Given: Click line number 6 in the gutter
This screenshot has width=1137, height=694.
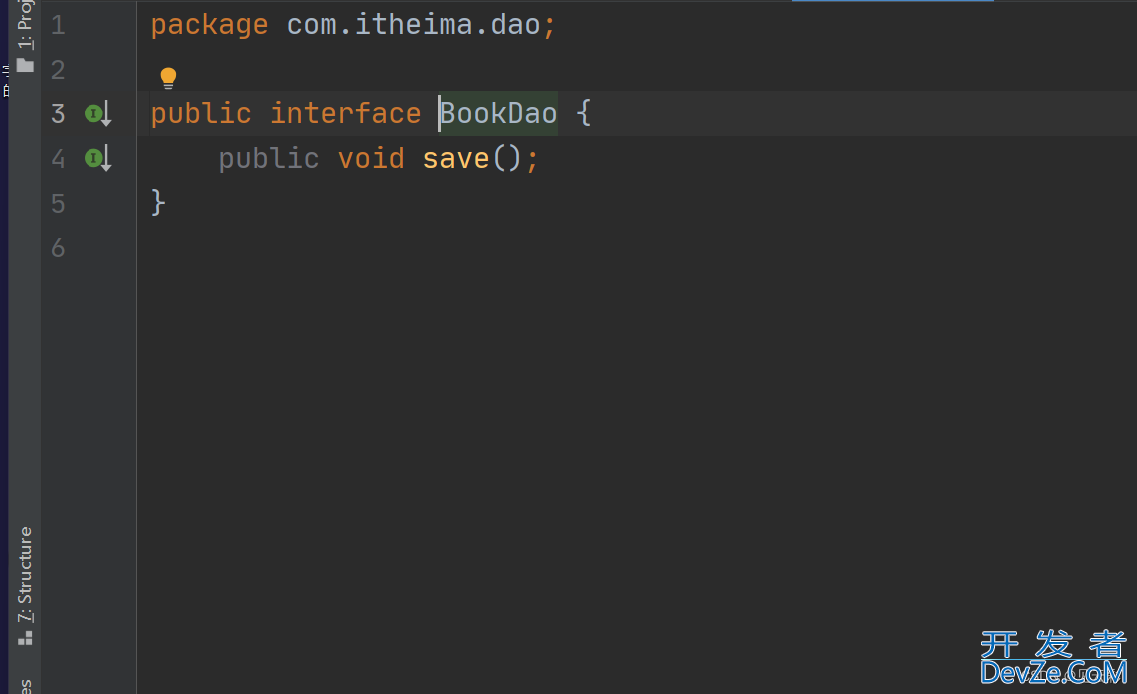Looking at the screenshot, I should (58, 248).
